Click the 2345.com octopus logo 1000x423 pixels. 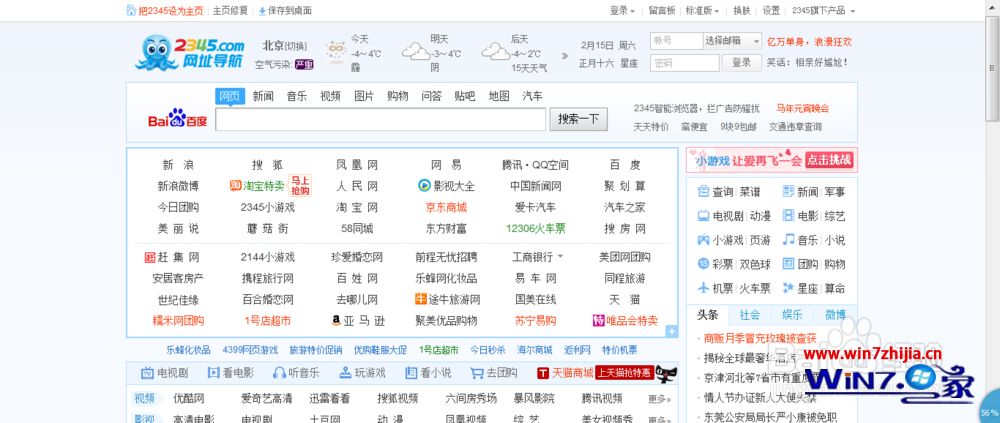point(191,52)
